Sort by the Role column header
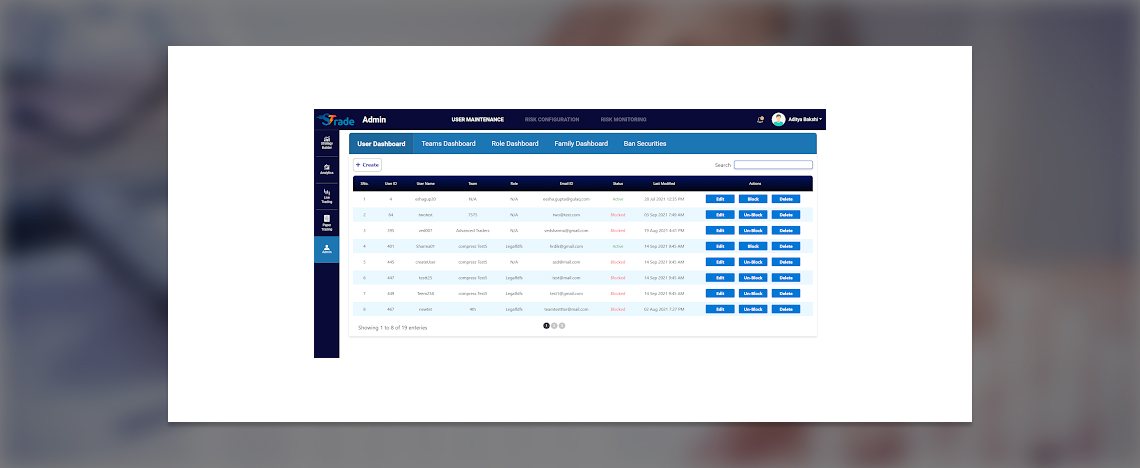Image resolution: width=1140 pixels, height=468 pixels. pos(514,184)
